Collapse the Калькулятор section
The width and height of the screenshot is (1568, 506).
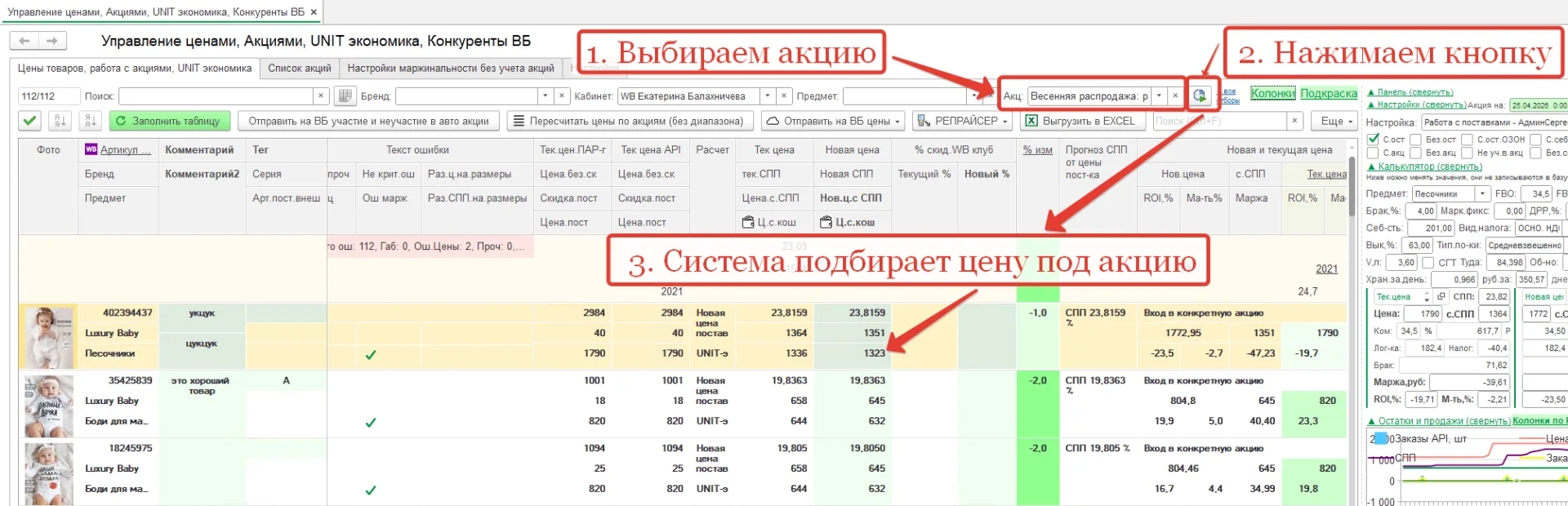tap(1424, 166)
